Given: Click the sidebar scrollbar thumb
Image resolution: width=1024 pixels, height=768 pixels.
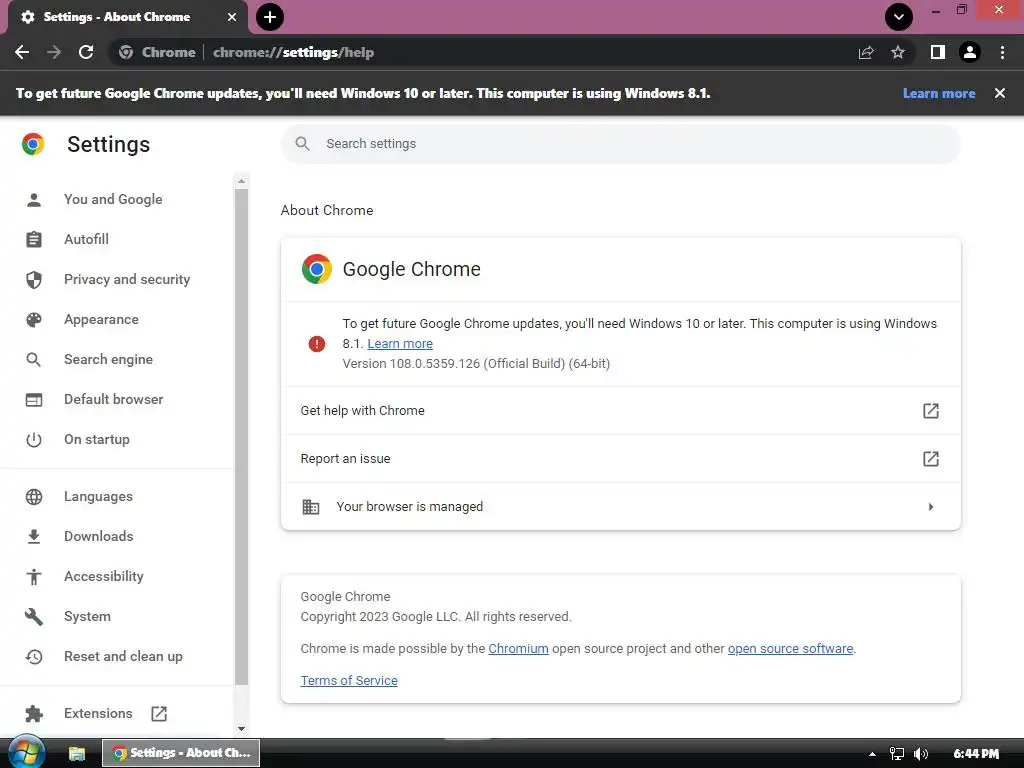Looking at the screenshot, I should click(x=242, y=437).
